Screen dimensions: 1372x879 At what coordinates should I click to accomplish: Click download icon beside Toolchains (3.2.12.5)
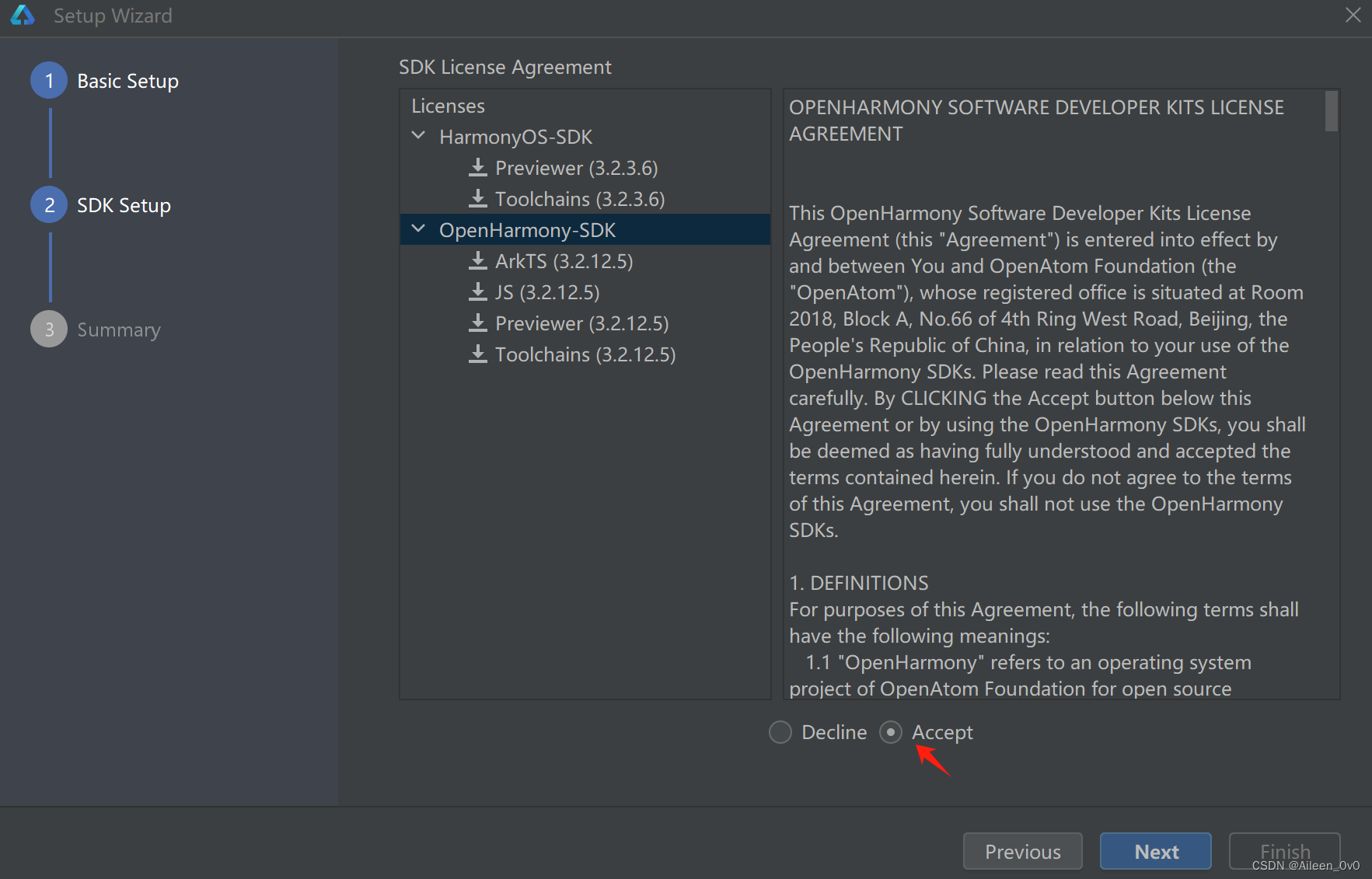[478, 354]
